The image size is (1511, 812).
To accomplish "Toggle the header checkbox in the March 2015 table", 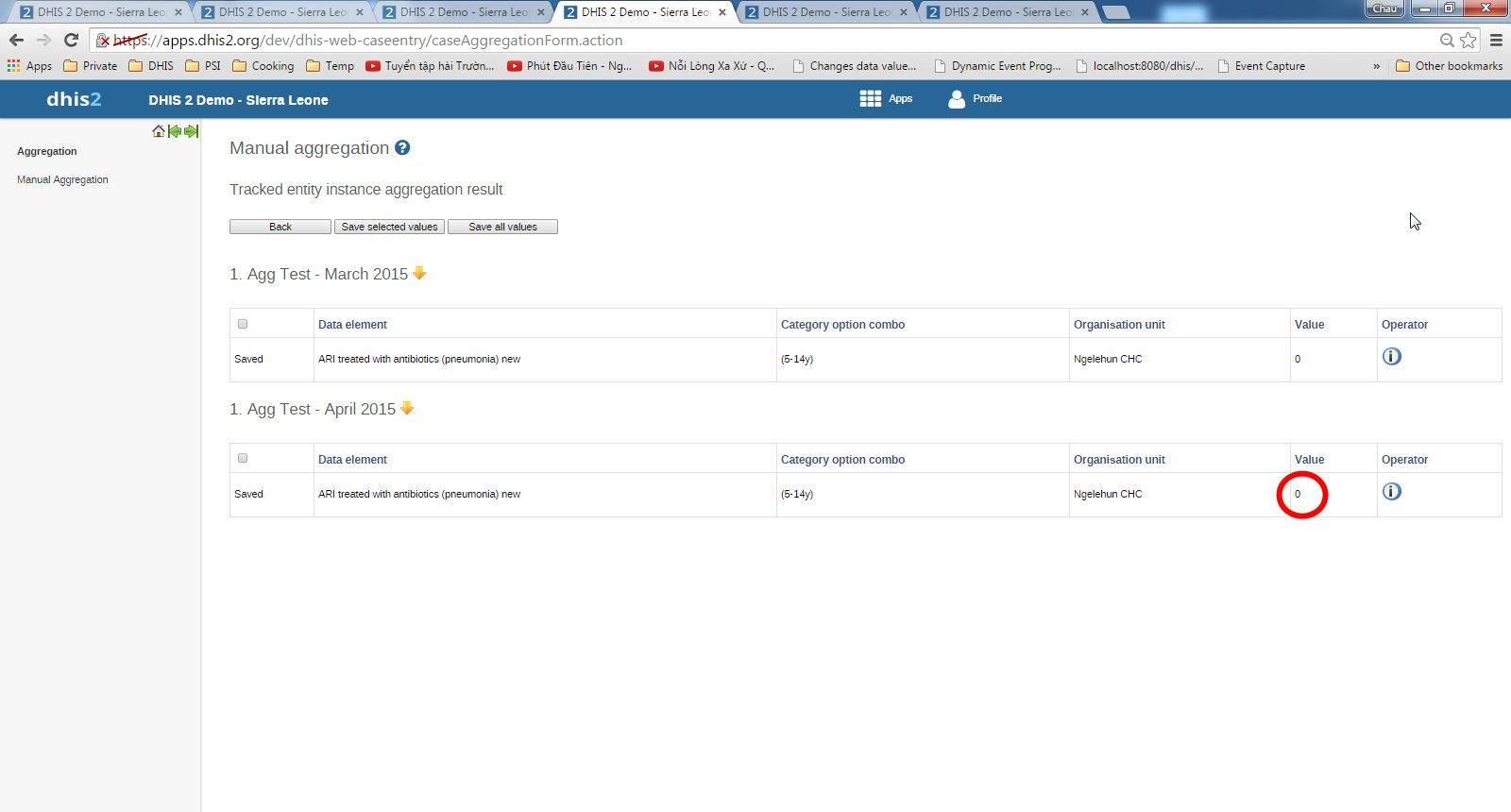I will click(243, 324).
